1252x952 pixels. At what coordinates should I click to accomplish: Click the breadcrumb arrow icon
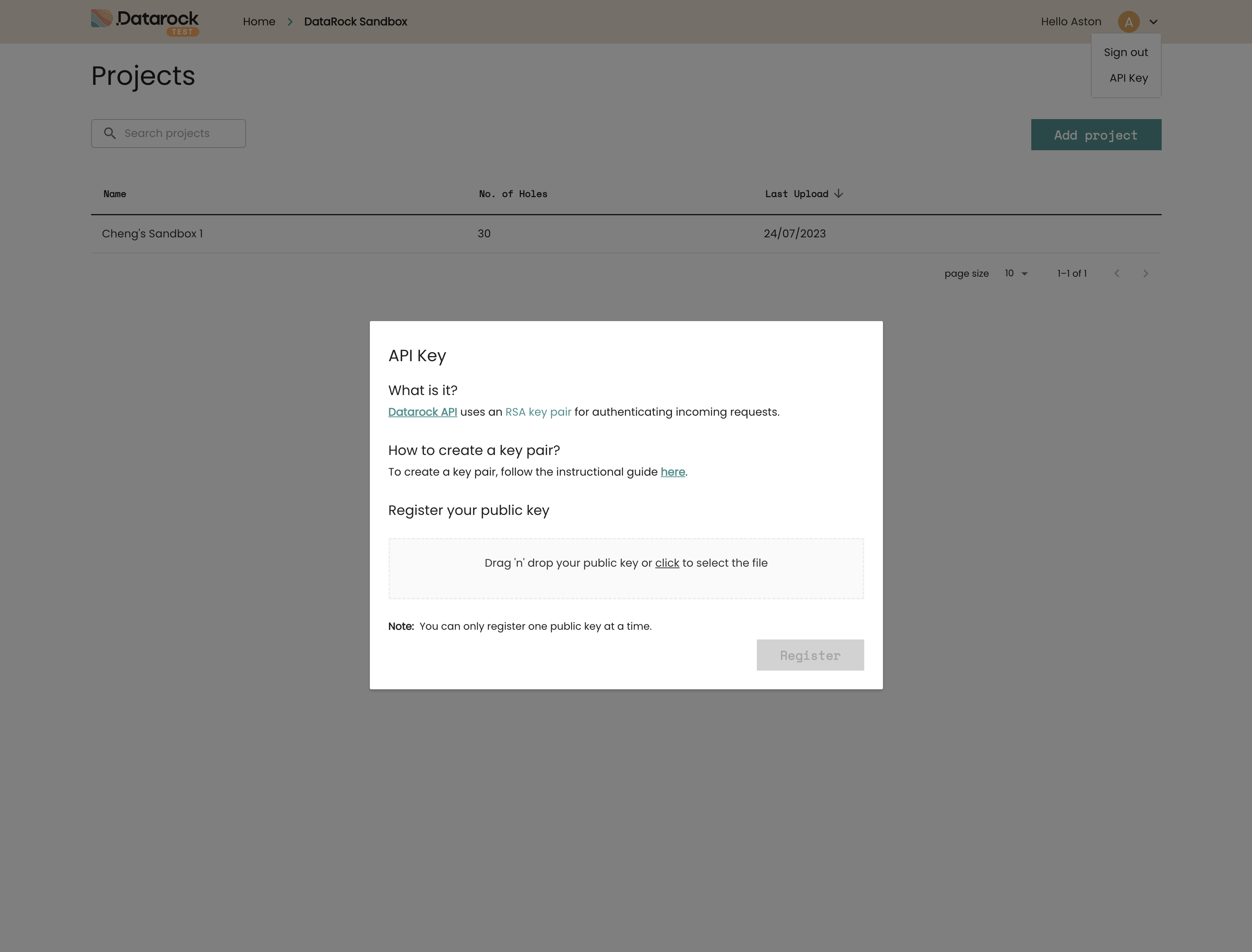click(x=290, y=21)
